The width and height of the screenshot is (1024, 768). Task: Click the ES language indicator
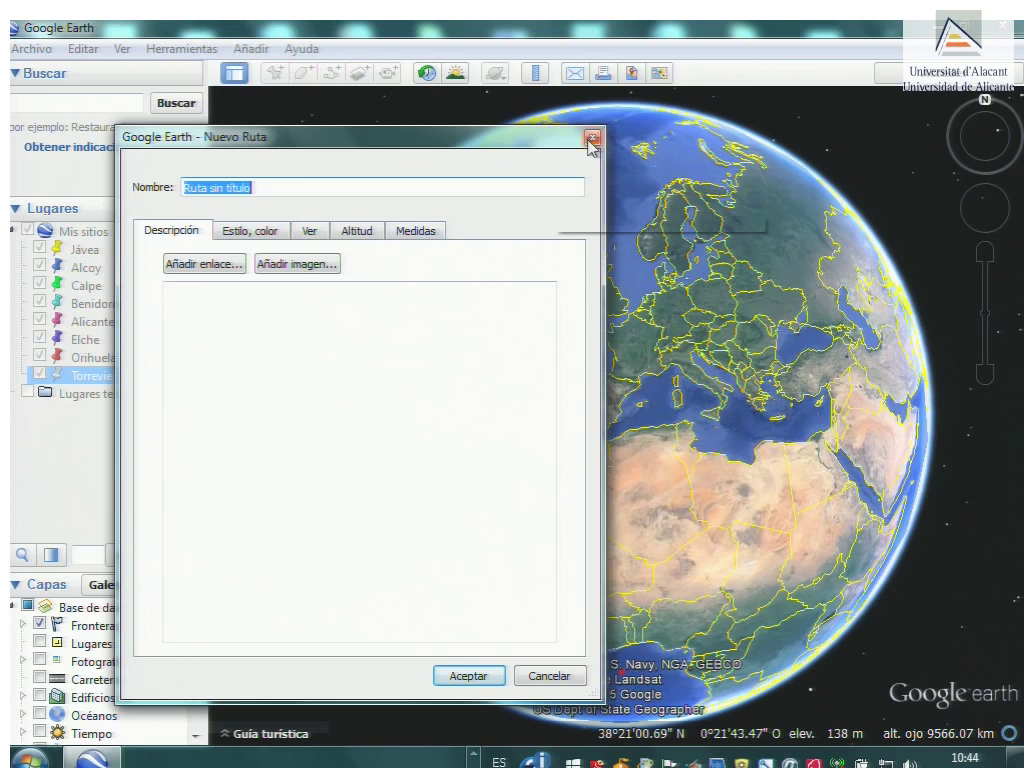(x=499, y=762)
